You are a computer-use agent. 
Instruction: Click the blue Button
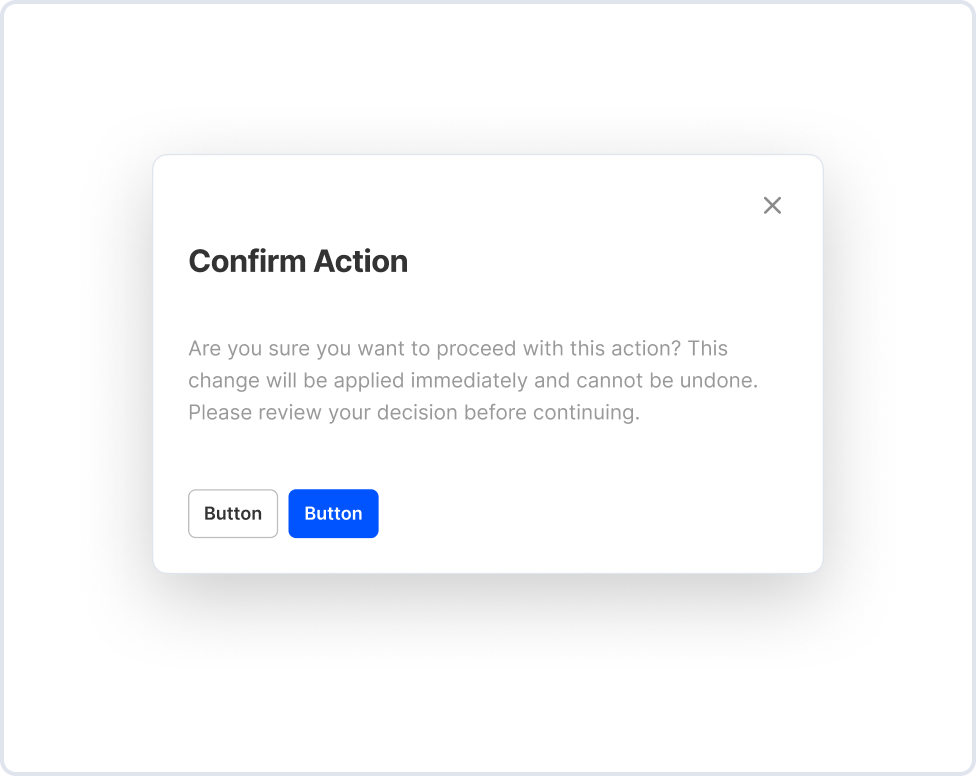click(x=333, y=513)
